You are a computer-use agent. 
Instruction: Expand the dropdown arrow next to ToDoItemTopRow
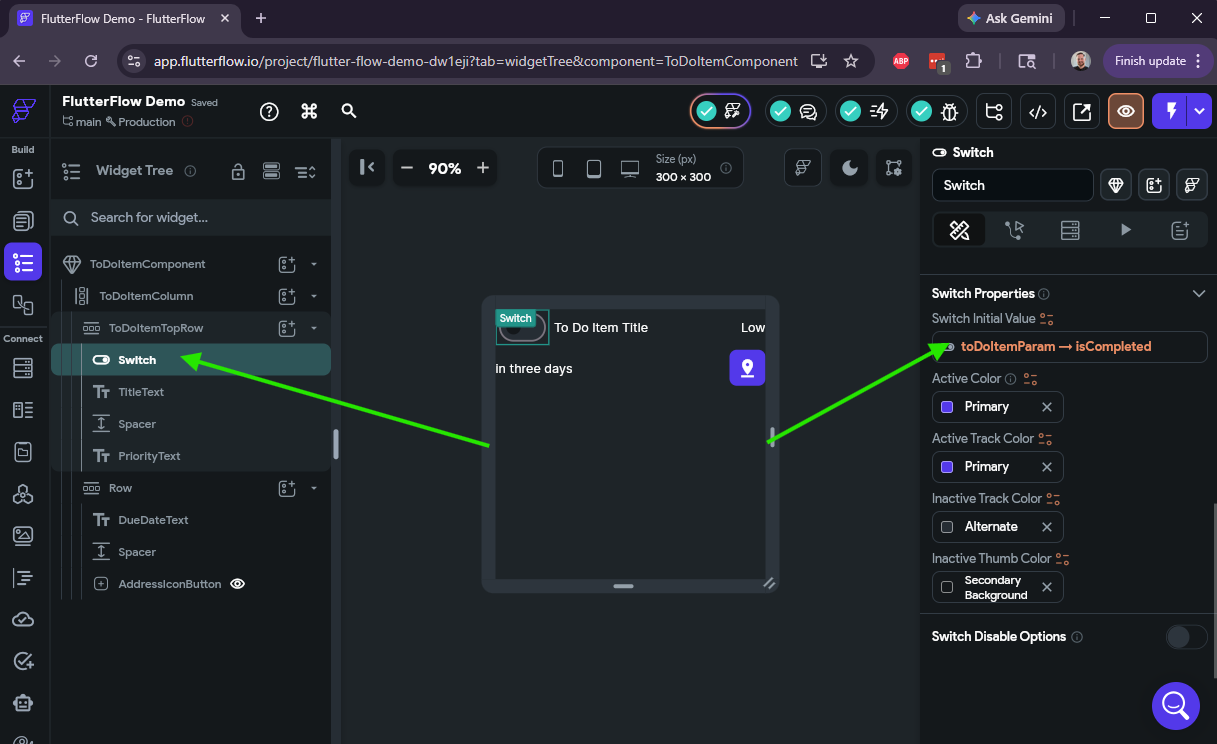[x=314, y=328]
